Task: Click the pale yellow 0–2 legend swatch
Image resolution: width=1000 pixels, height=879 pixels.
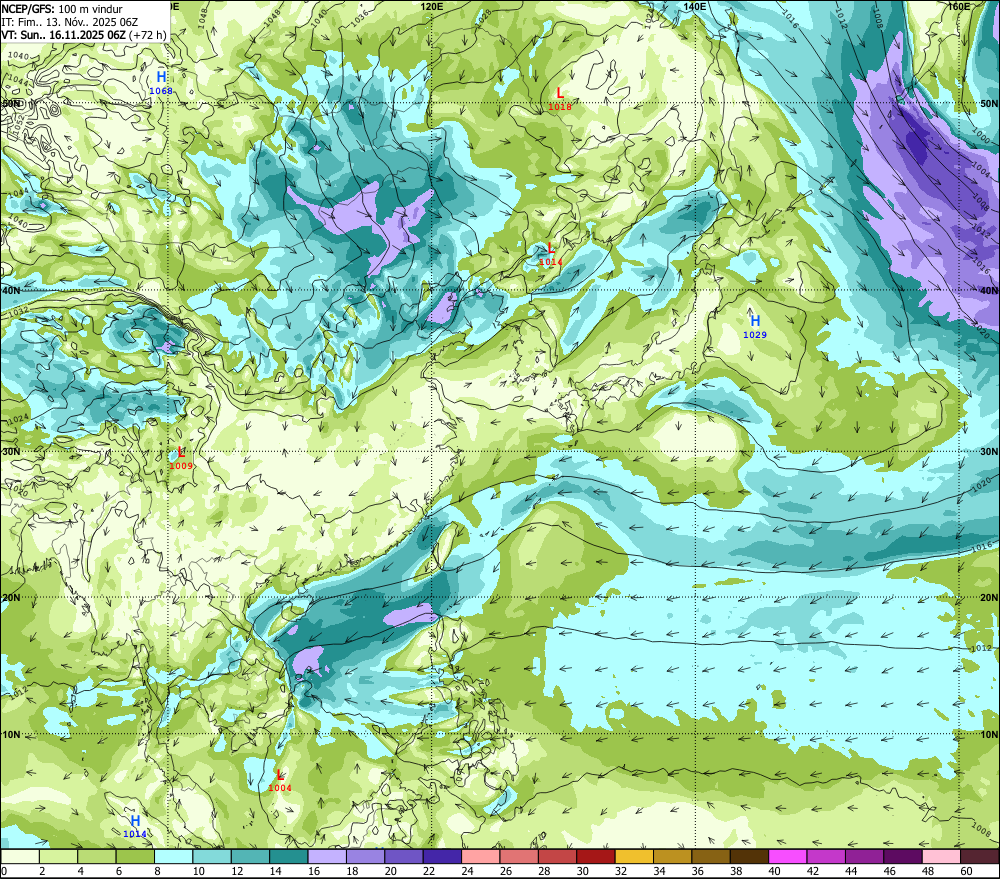Action: (20, 856)
